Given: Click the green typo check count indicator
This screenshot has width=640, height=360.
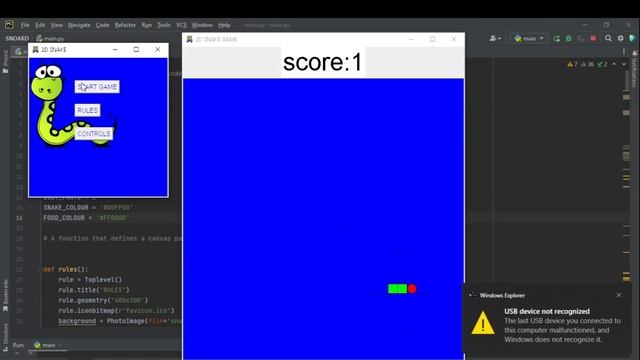Looking at the screenshot, I should [x=602, y=64].
